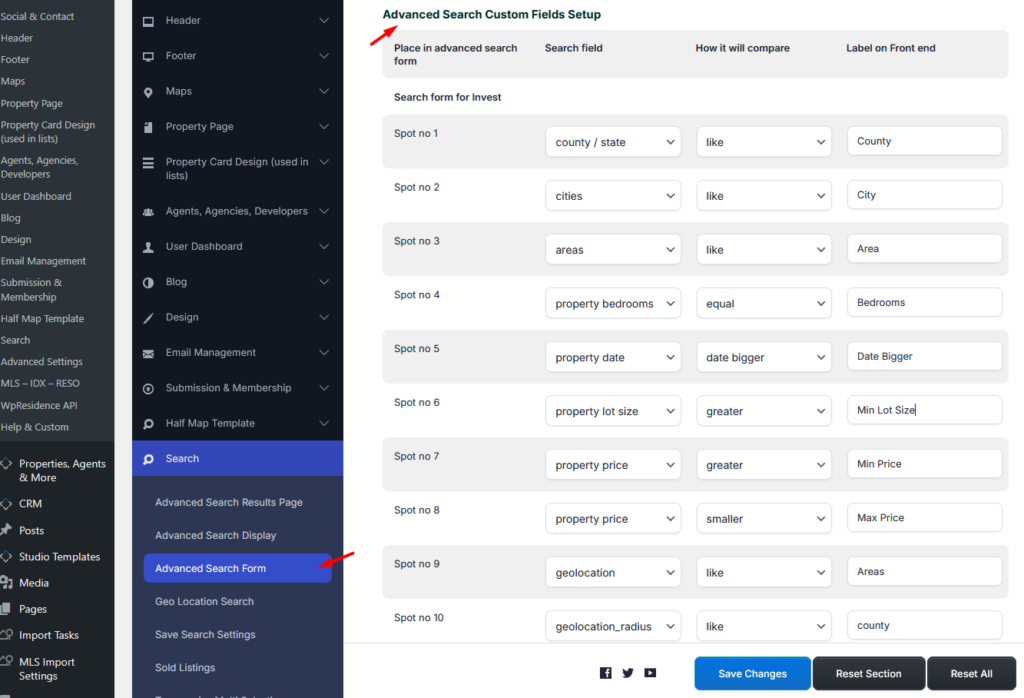Click the Footer panel icon
1024x698 pixels.
coord(148,57)
